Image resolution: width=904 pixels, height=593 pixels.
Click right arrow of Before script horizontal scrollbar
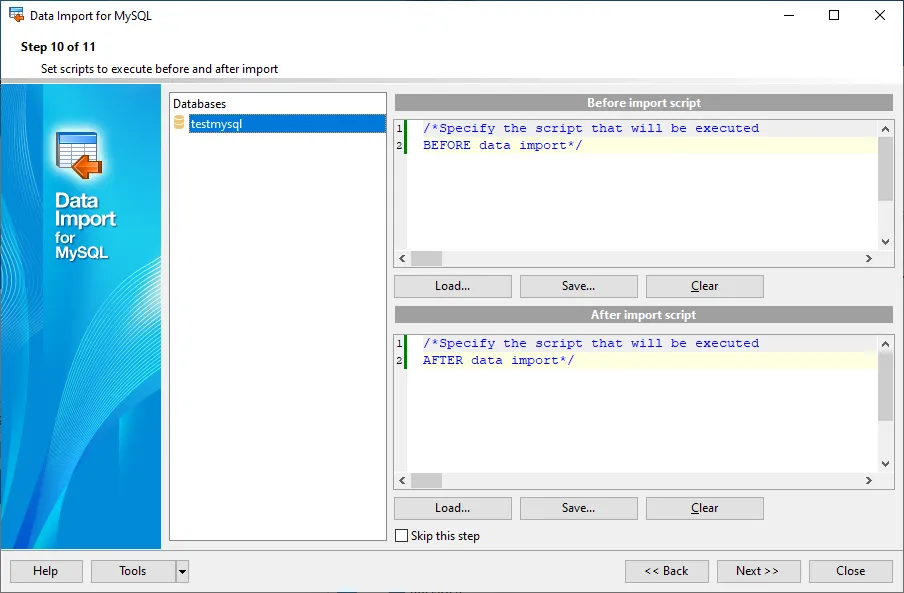click(869, 259)
